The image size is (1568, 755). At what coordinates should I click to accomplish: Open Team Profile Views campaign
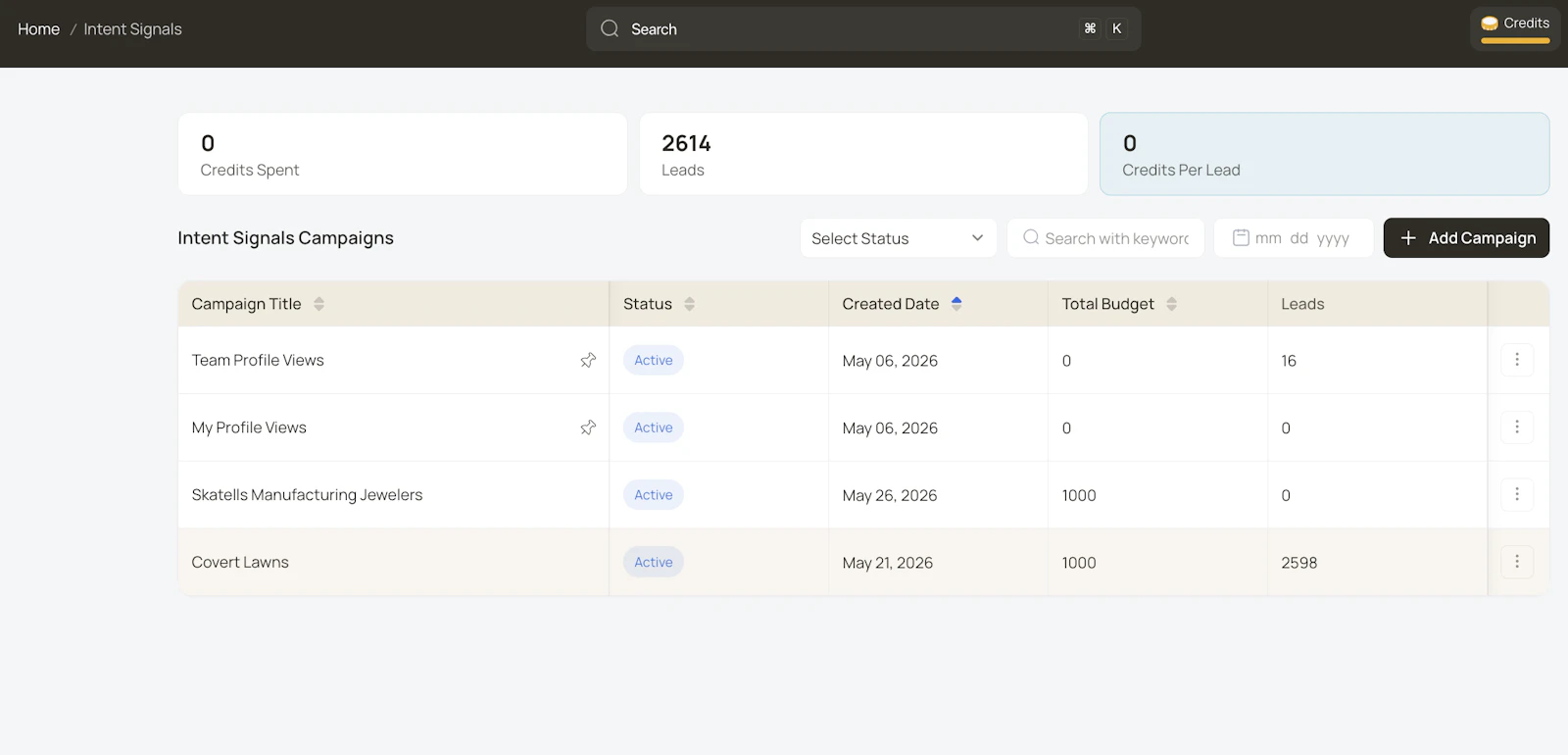click(x=258, y=360)
